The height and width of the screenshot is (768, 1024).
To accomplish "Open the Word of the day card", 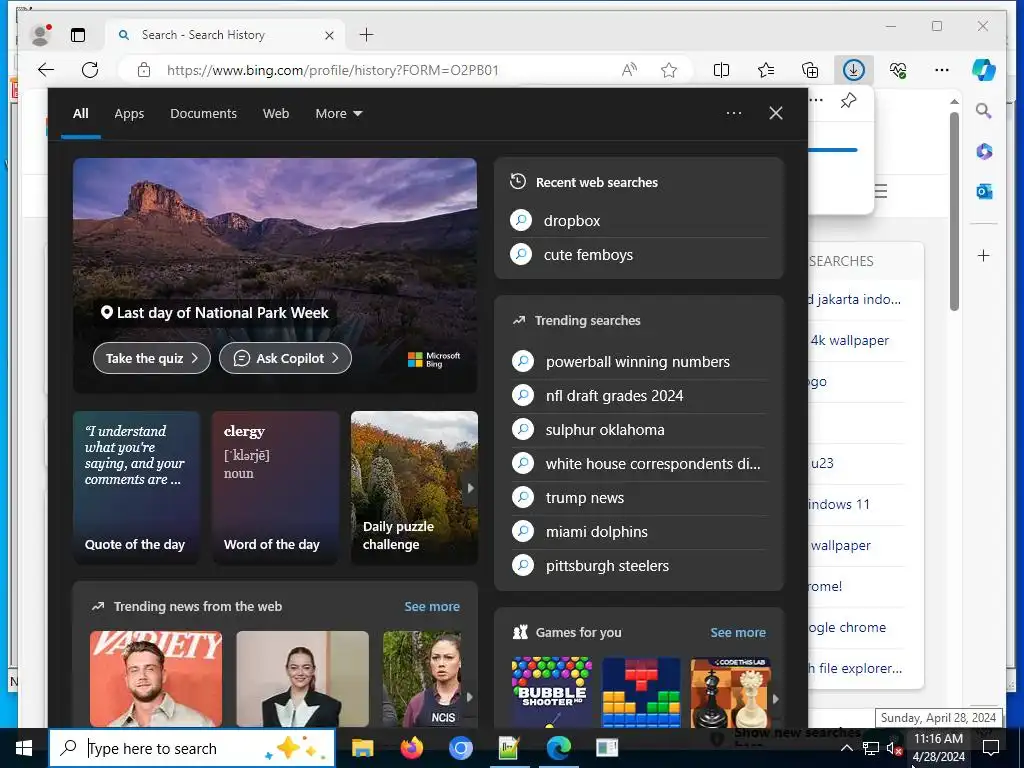I will tap(276, 488).
